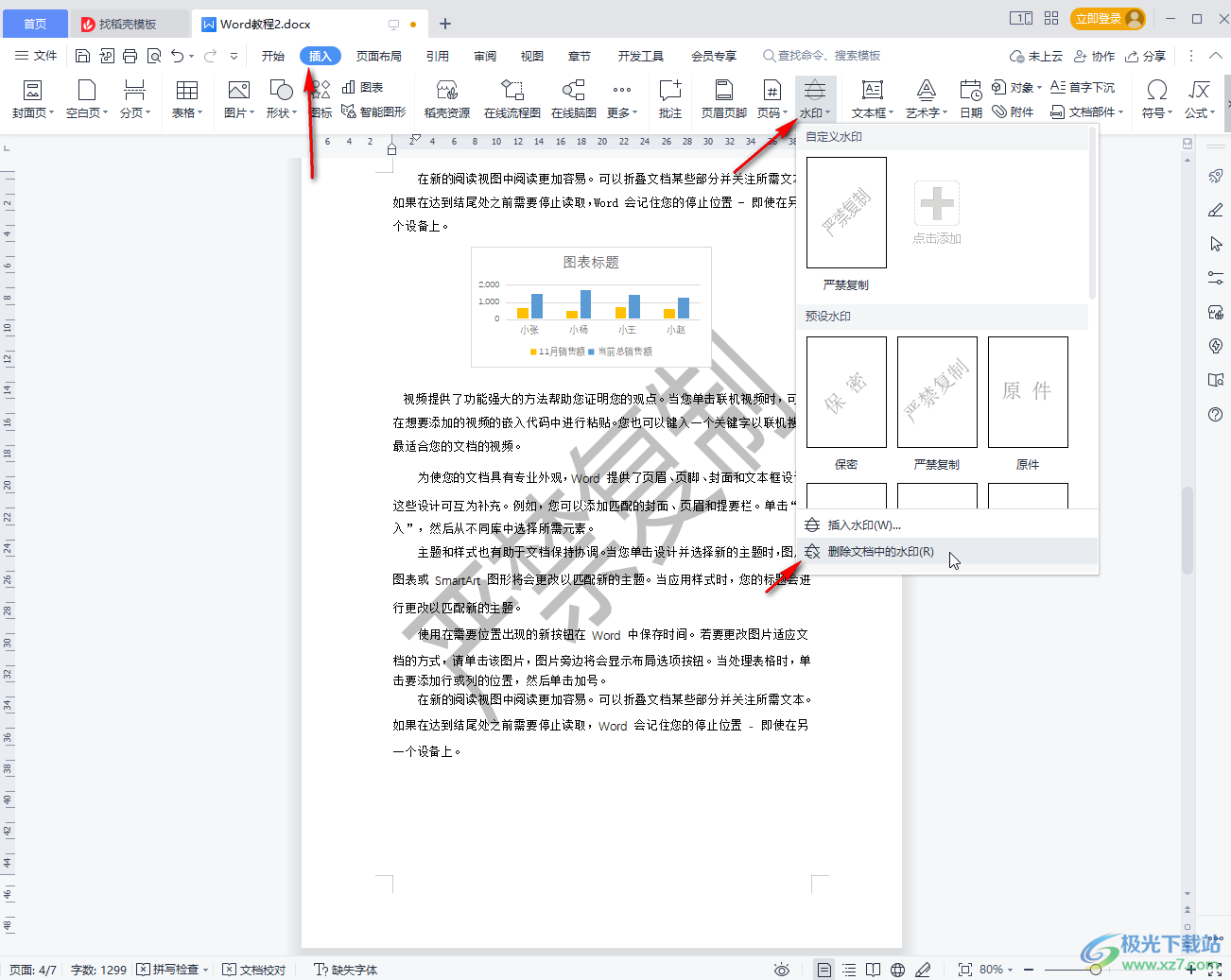Switch to the 页面布局 page layout tab
Screen dimensions: 1231x980
[379, 56]
